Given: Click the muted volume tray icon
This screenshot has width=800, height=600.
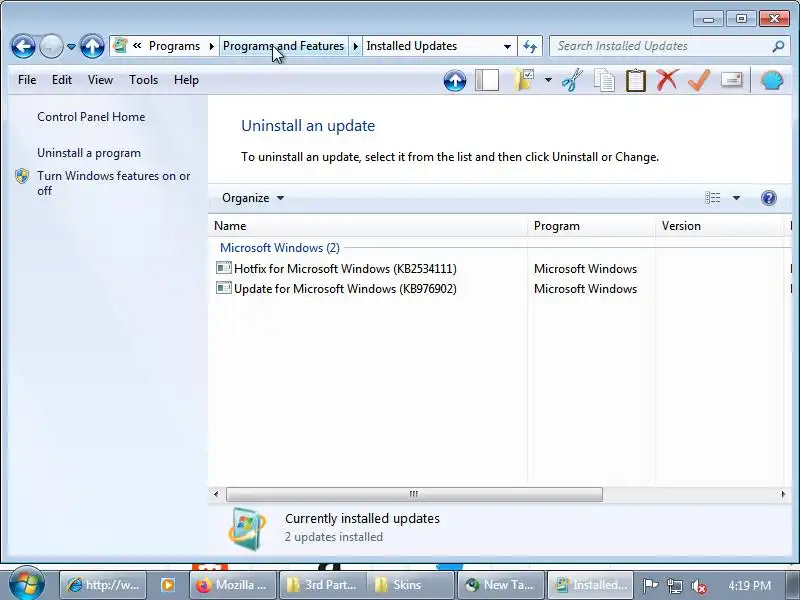Looking at the screenshot, I should pos(698,586).
